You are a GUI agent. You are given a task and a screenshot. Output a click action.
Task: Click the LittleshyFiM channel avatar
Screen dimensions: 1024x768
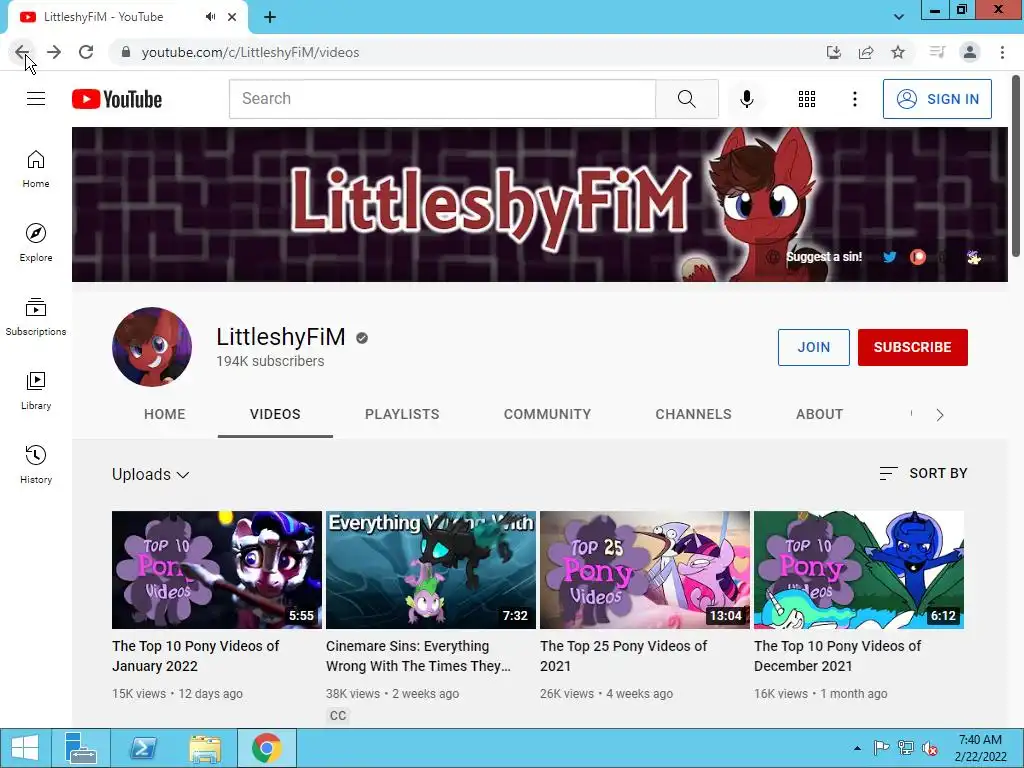[152, 347]
